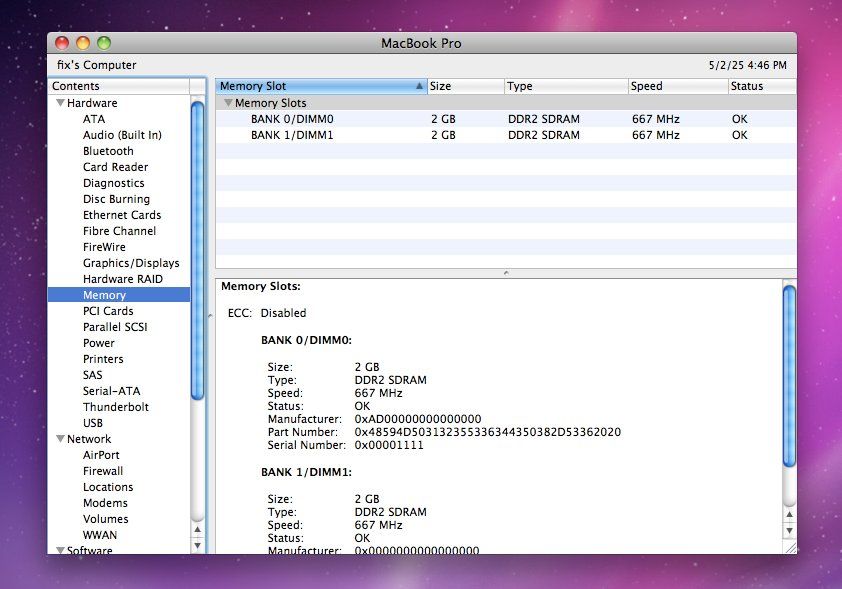Select the BANK 1/DIMM1 table row

506,135
